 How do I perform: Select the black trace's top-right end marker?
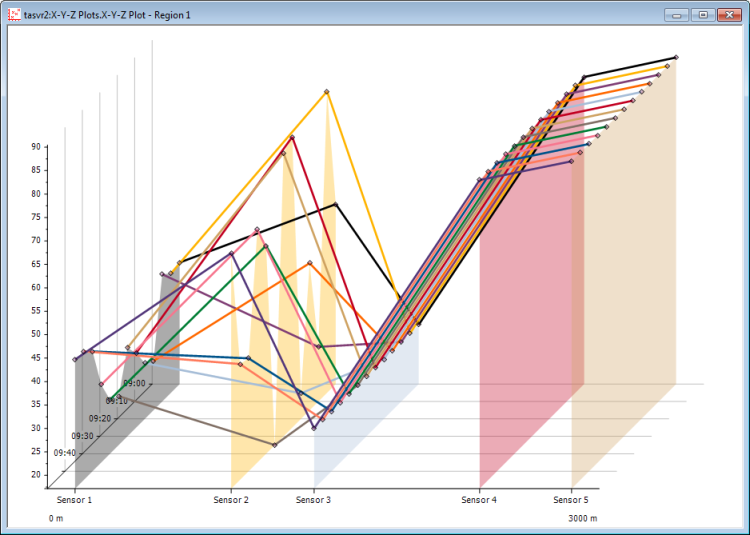676,57
